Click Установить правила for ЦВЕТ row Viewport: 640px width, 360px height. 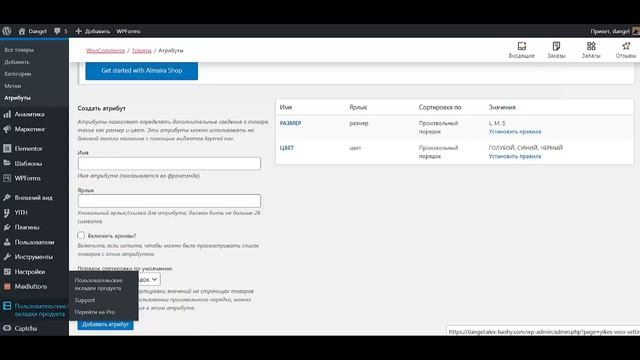pos(515,156)
